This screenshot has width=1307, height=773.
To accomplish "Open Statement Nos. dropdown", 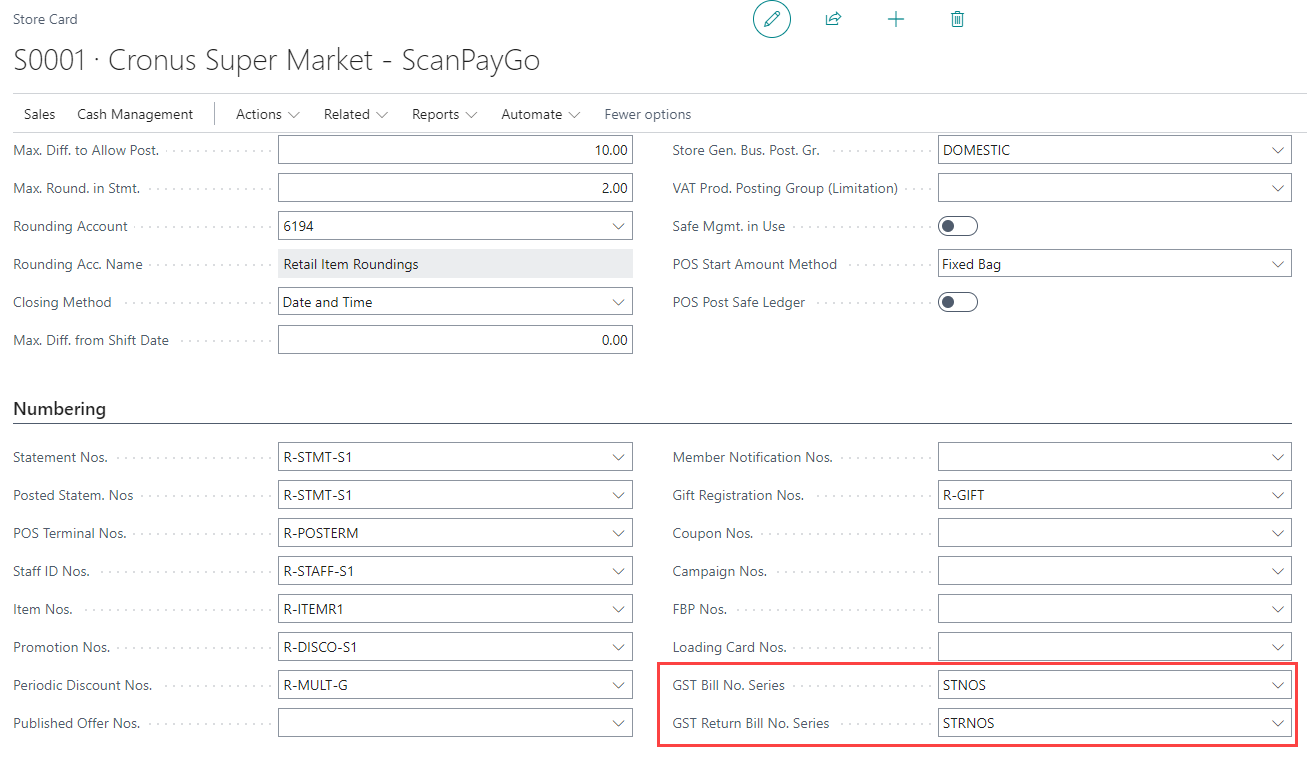I will pos(618,457).
